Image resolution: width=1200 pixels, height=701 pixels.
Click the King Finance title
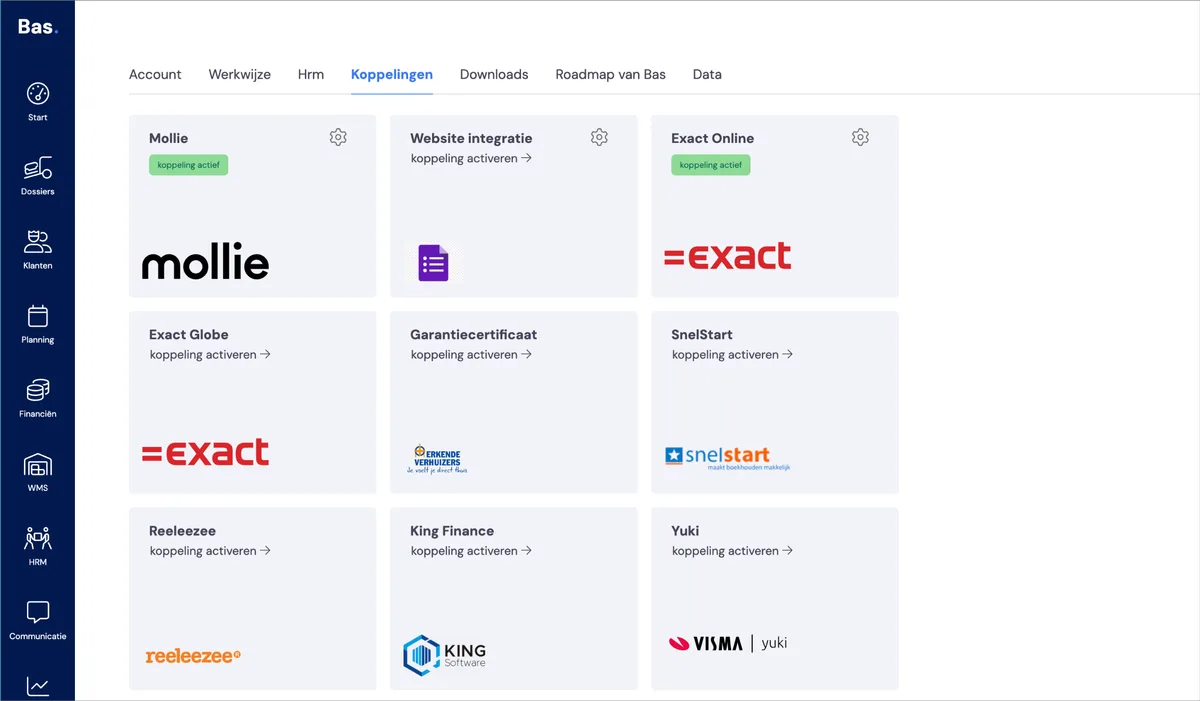[x=452, y=530]
